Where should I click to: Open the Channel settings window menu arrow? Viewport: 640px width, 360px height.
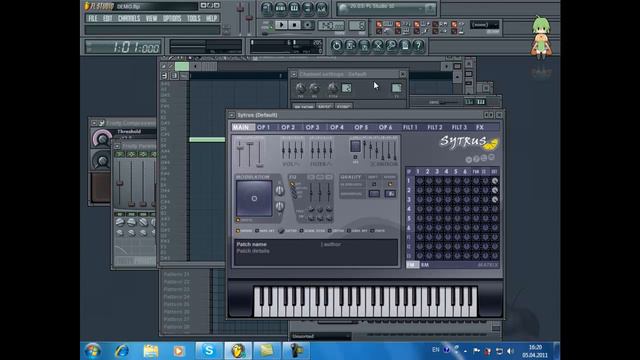(293, 74)
